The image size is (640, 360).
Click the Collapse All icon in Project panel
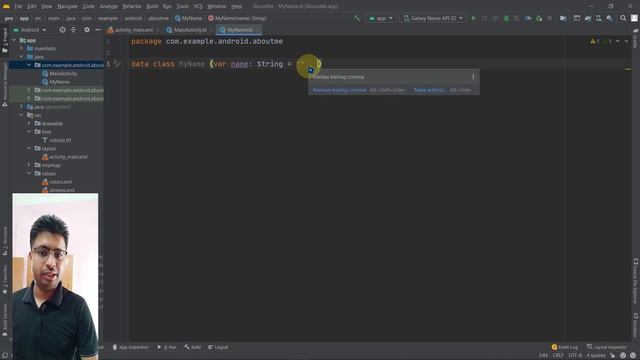click(73, 30)
